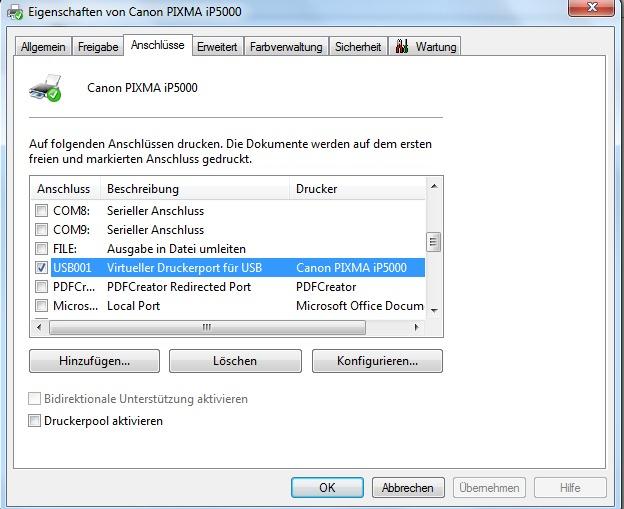The image size is (624, 509).
Task: Click the tools icon on the Wartung tab
Action: pyautogui.click(x=402, y=47)
